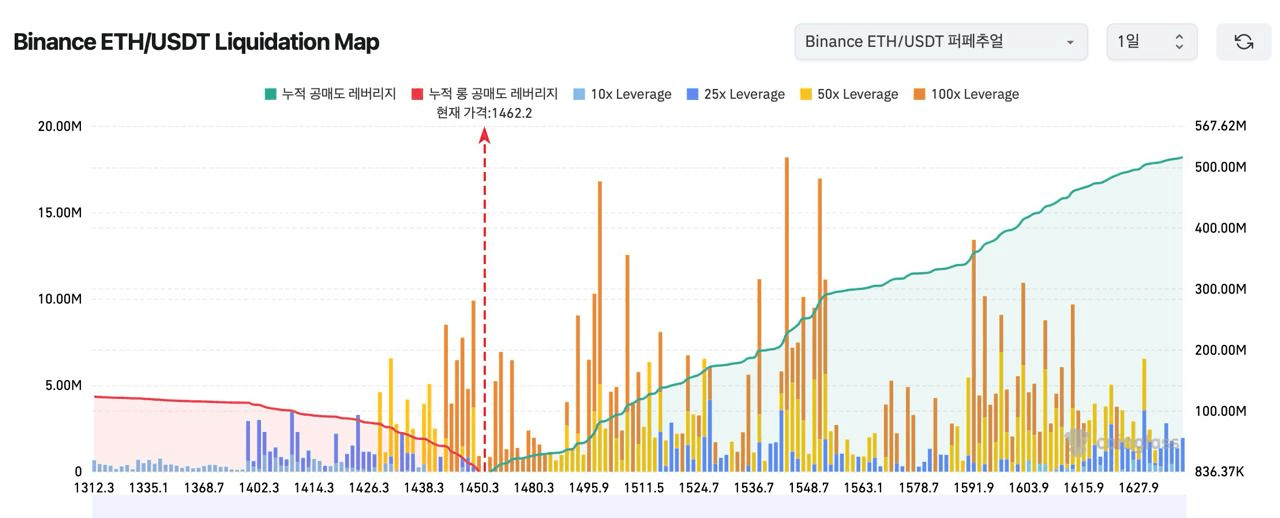The width and height of the screenshot is (1280, 518).
Task: Click the 현재 가격:1462.2 price label
Action: click(x=484, y=113)
